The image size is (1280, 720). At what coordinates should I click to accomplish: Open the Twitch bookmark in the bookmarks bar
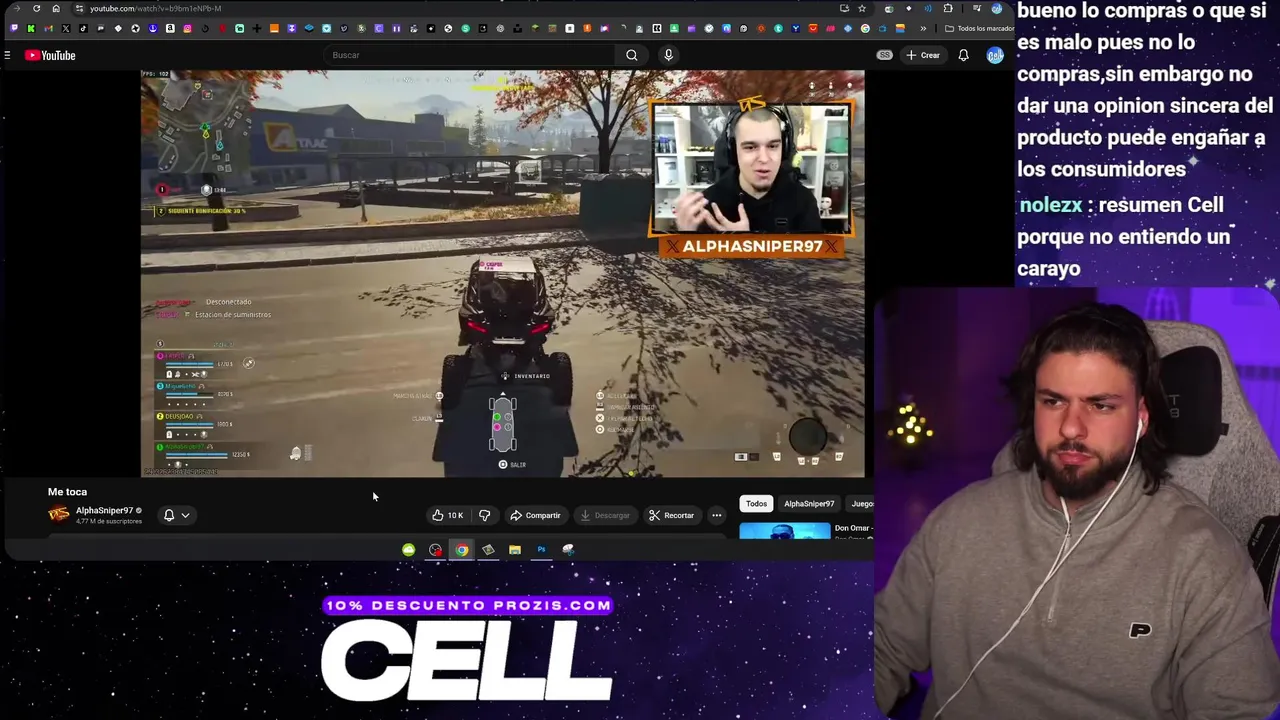click(14, 28)
